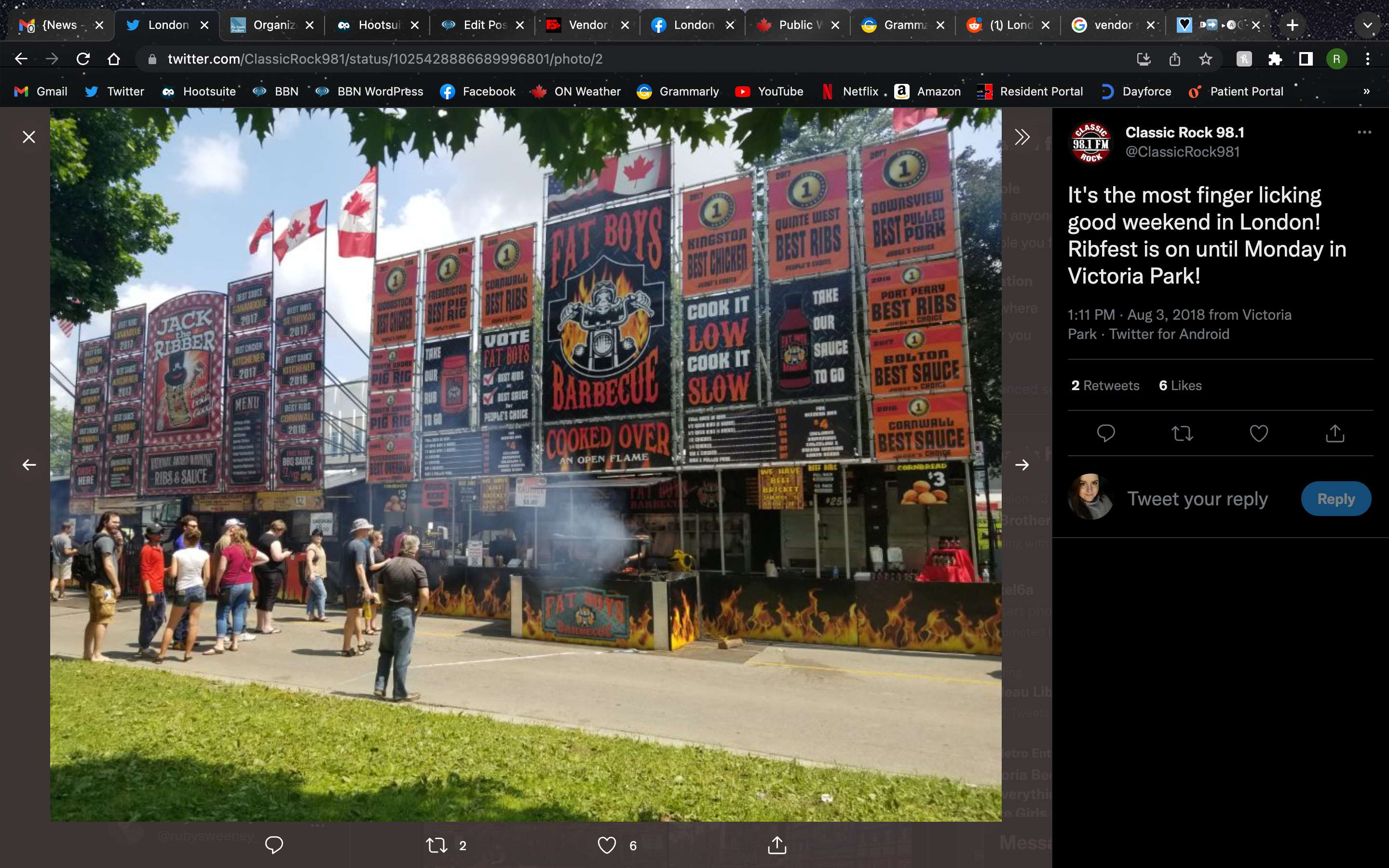Toggle the browser side panel
The image size is (1389, 868).
[1306, 58]
